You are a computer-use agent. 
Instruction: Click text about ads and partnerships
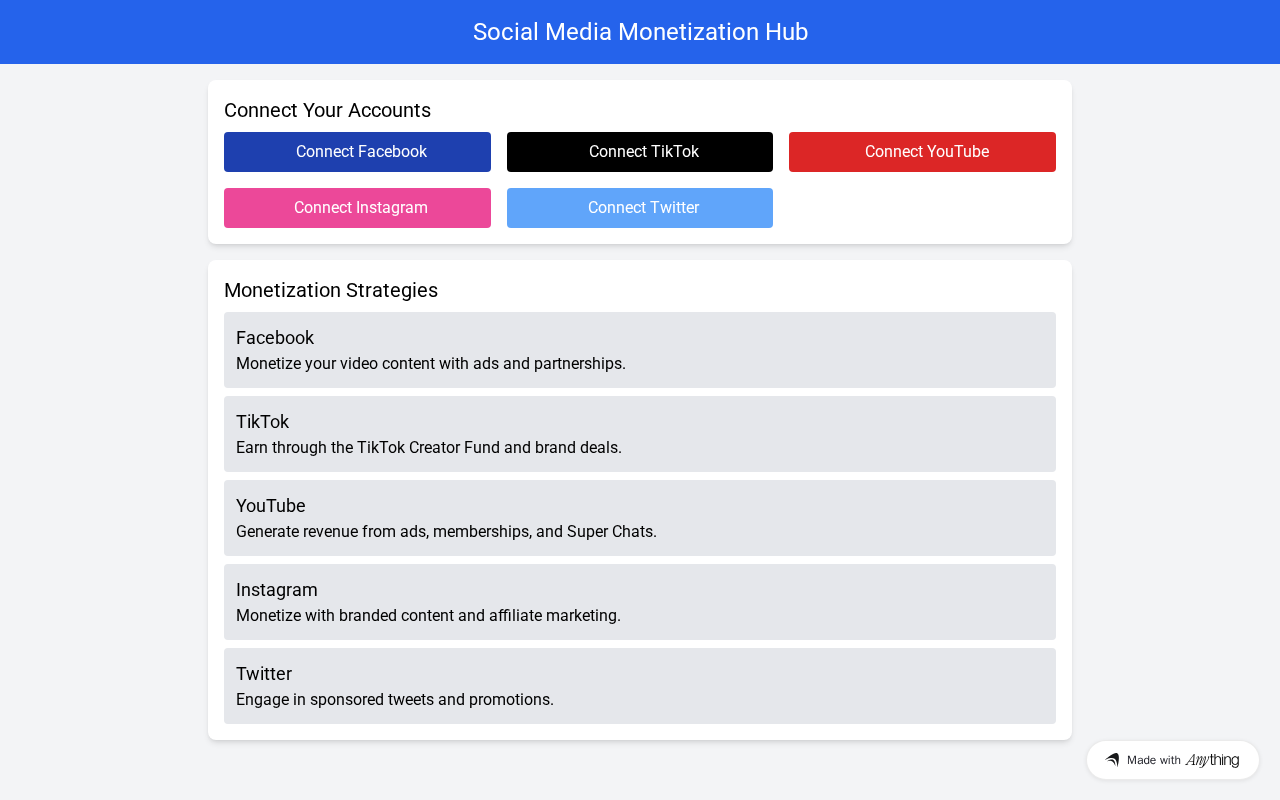pos(431,363)
